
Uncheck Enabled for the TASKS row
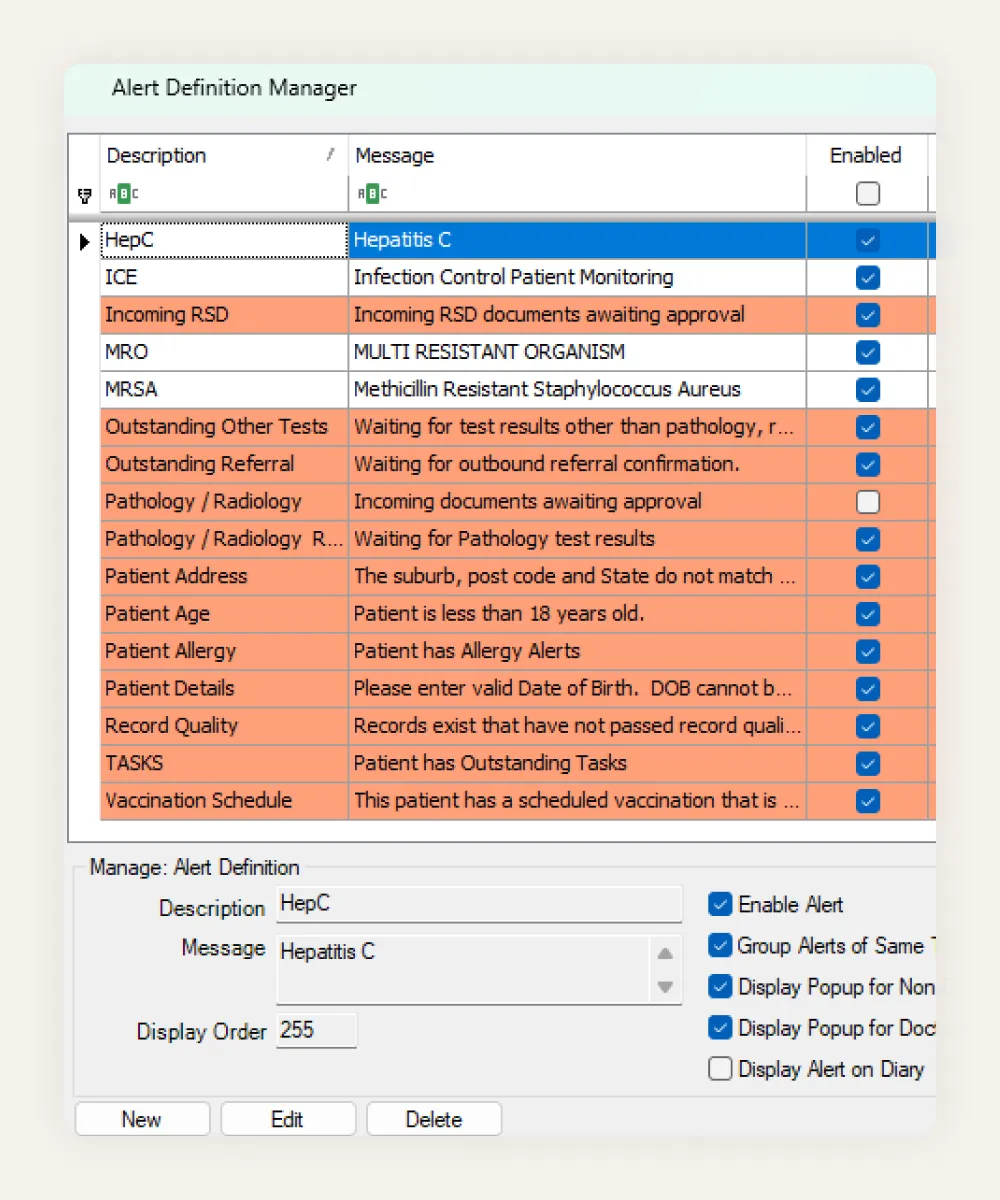click(868, 763)
